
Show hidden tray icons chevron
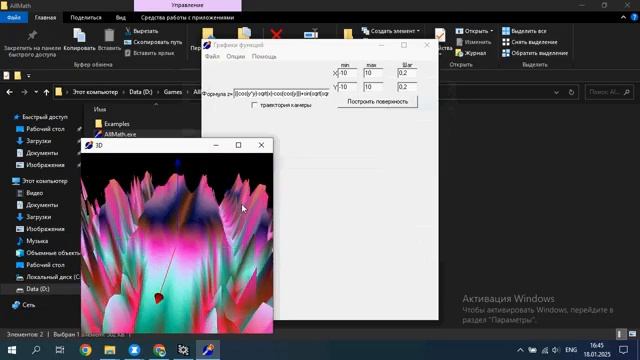click(520, 350)
